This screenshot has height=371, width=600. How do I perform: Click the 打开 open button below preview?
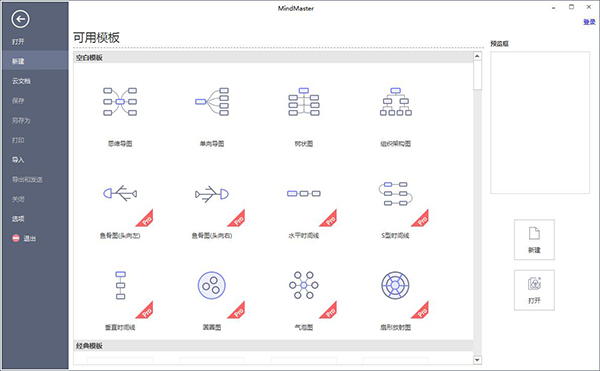pos(534,290)
